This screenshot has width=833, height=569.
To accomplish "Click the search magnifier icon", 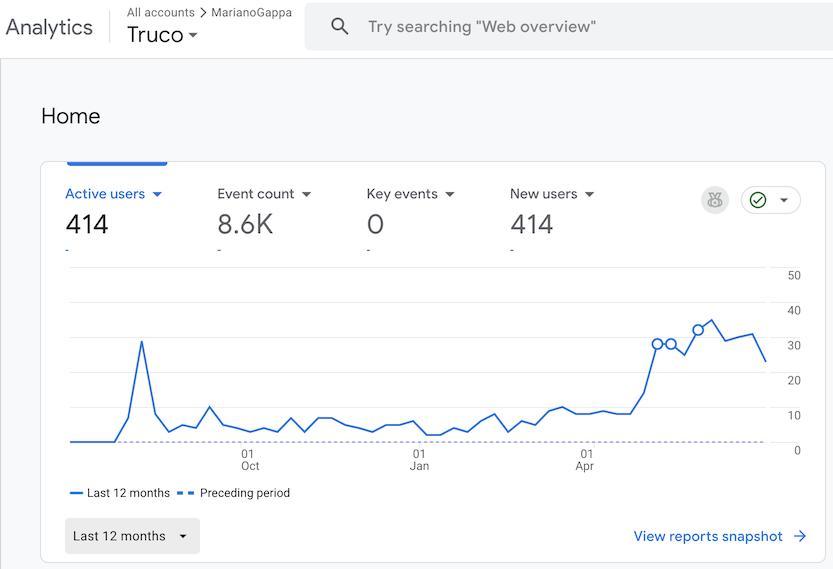I will click(x=339, y=26).
